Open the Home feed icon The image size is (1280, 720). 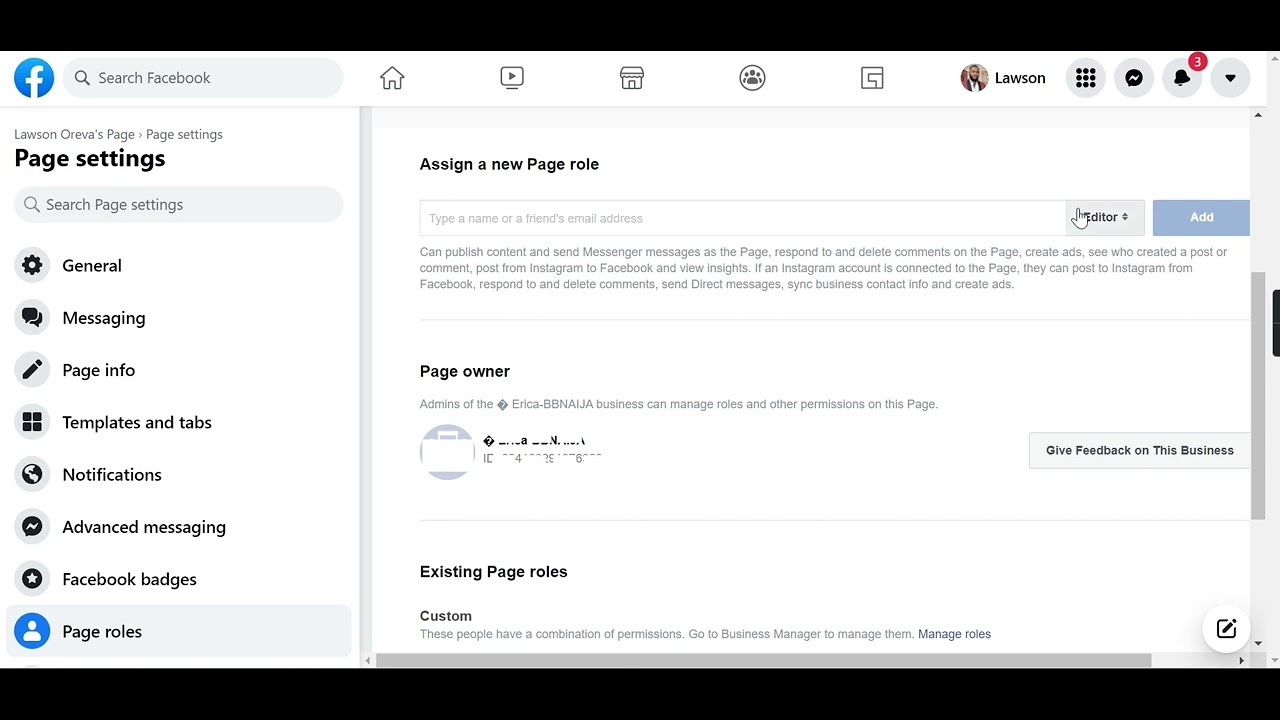[392, 78]
